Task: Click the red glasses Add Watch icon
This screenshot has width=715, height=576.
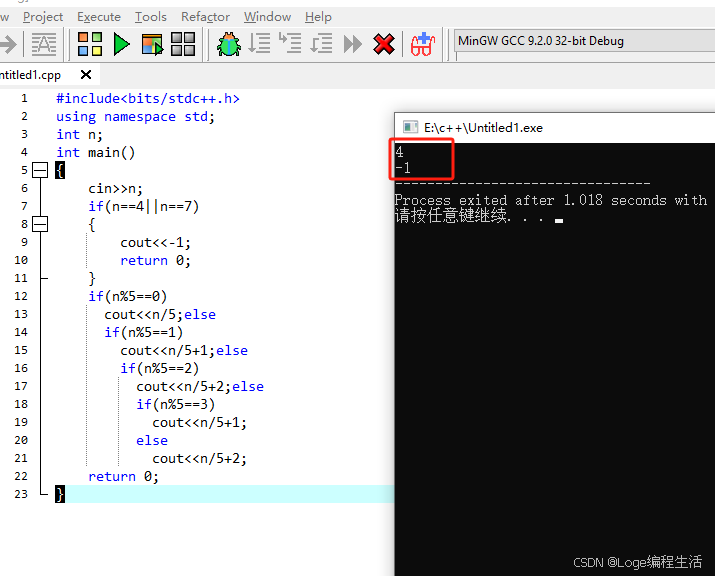Action: click(423, 44)
